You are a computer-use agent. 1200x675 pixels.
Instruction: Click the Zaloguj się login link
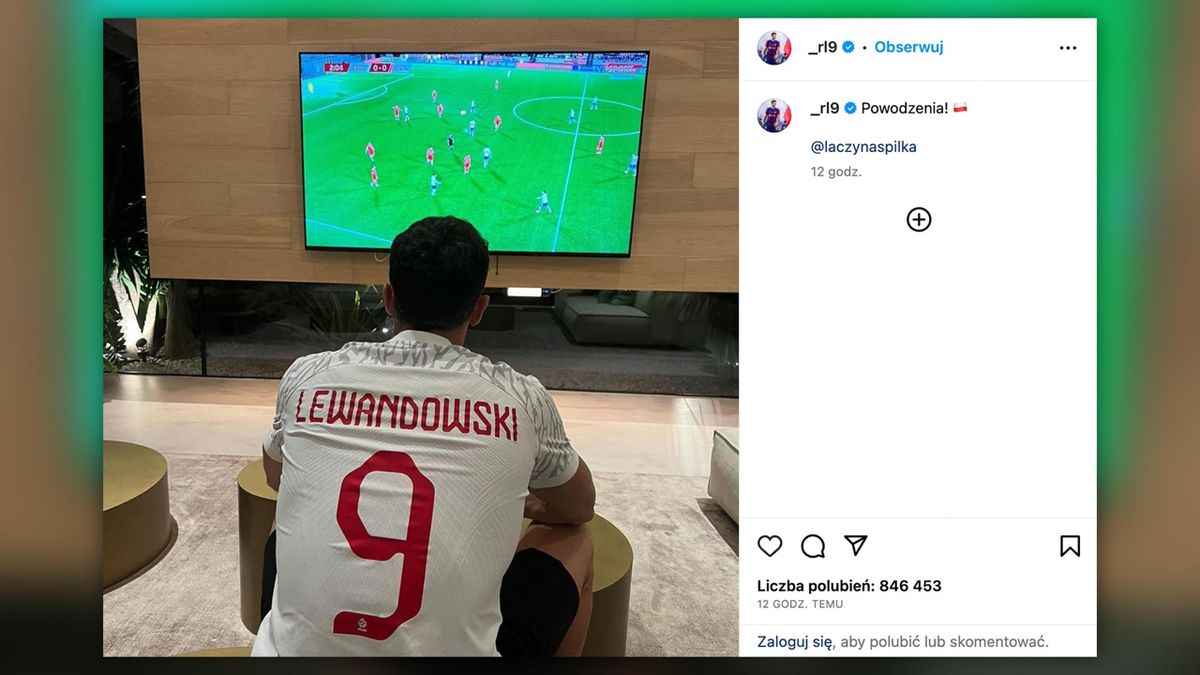click(795, 642)
